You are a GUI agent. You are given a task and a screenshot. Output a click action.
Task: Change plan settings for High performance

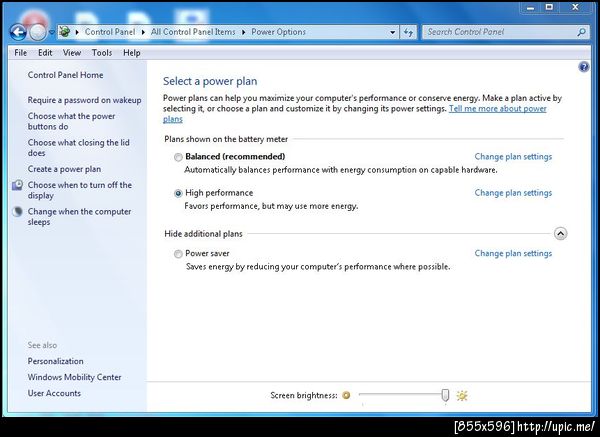point(513,193)
